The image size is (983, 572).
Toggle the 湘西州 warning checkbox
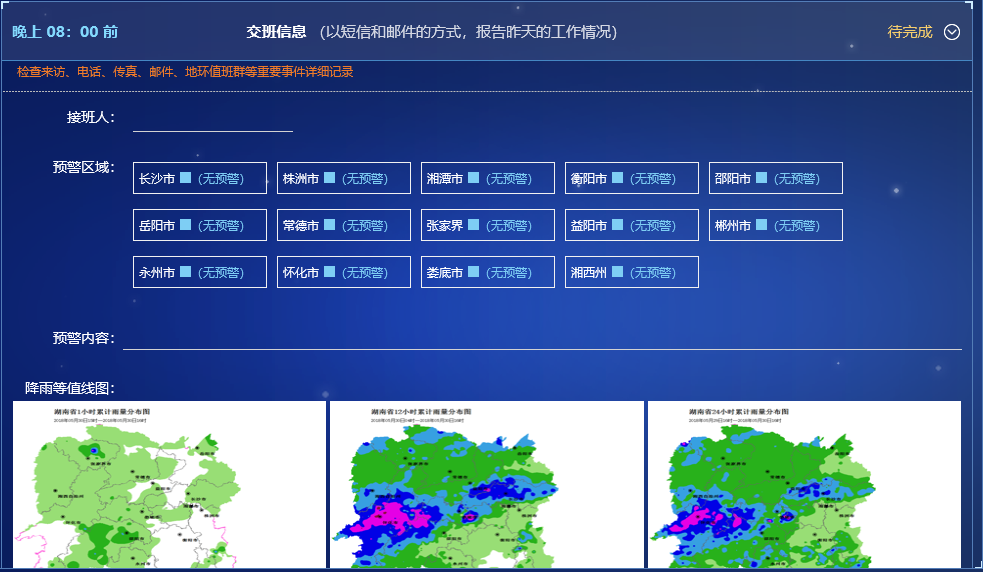click(x=618, y=272)
